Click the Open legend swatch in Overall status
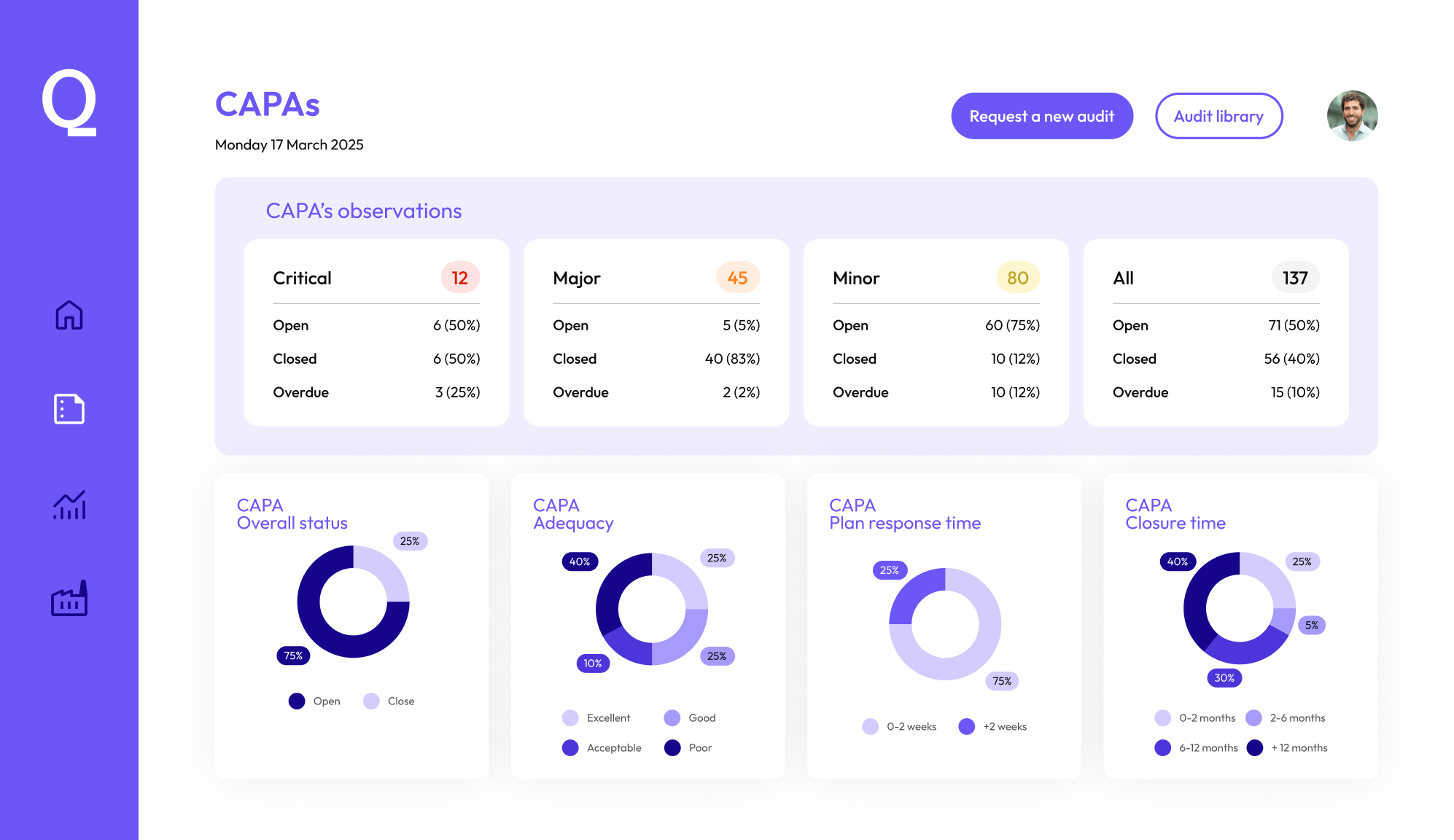 point(297,701)
